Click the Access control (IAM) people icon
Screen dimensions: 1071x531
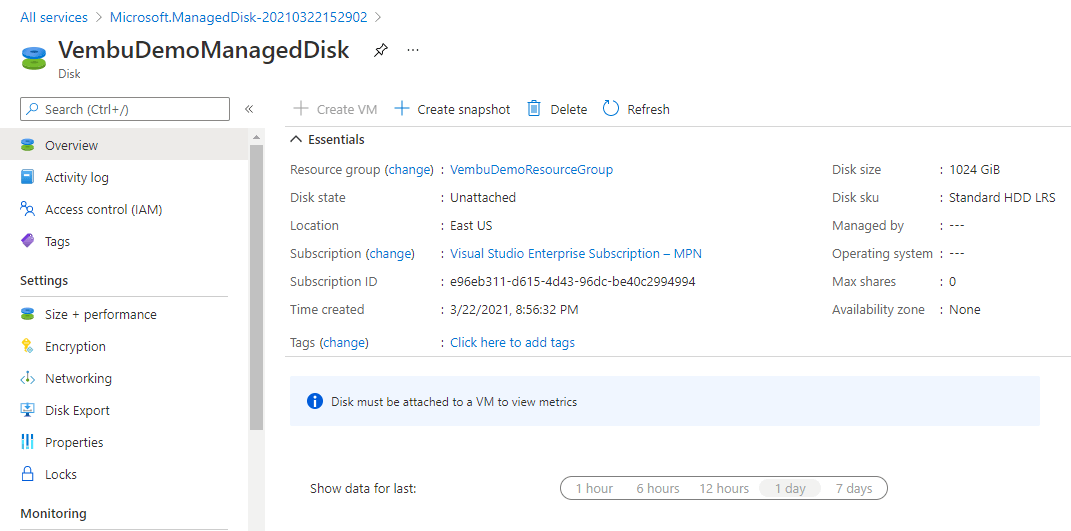point(27,208)
